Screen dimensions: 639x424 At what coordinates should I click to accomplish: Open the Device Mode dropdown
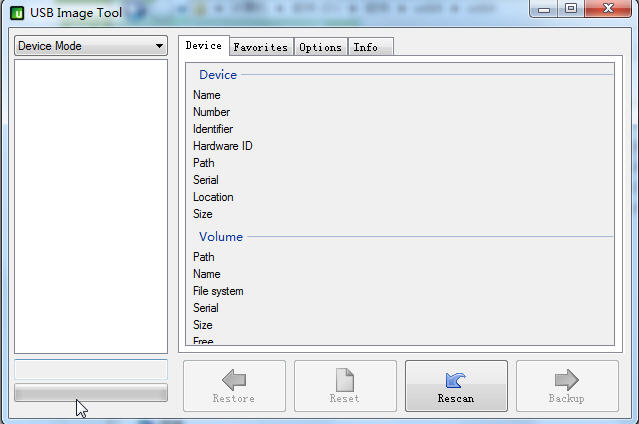91,46
